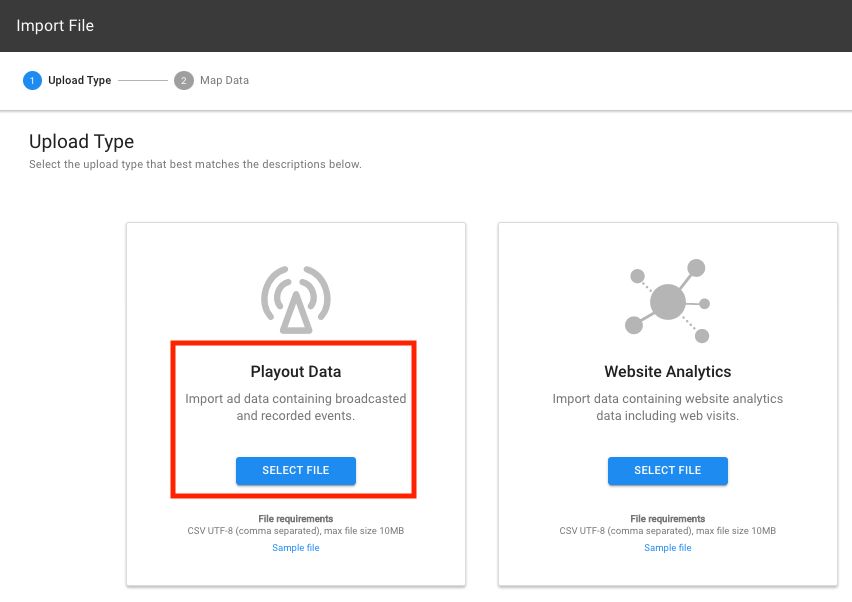Open Sample file link for Playout Data
Image resolution: width=852 pixels, height=602 pixels.
tap(295, 548)
